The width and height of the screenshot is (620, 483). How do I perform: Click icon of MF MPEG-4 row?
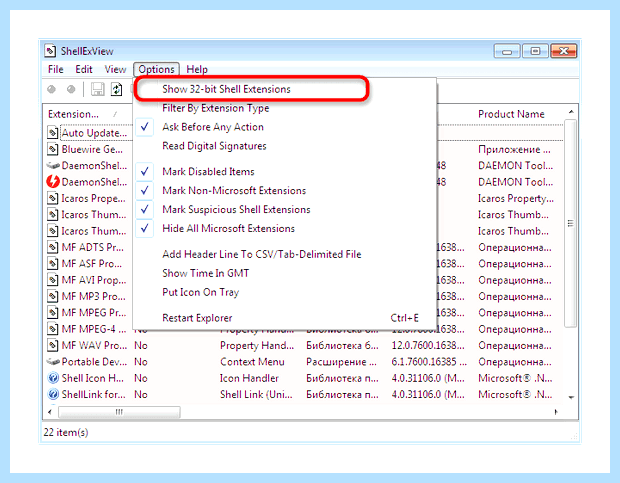click(52, 329)
